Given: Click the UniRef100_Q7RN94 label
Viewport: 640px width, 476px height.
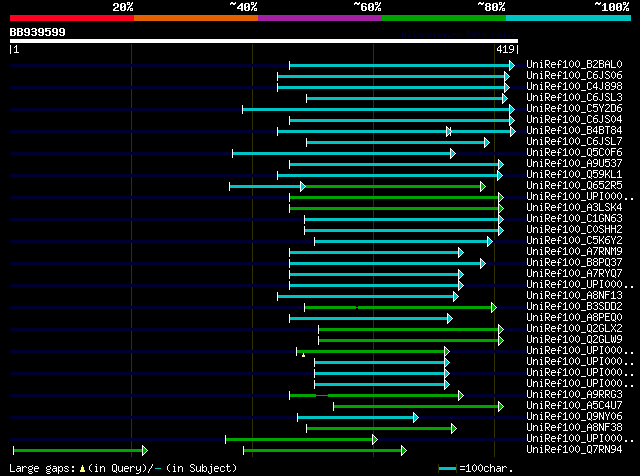Looking at the screenshot, I should coord(574,450).
